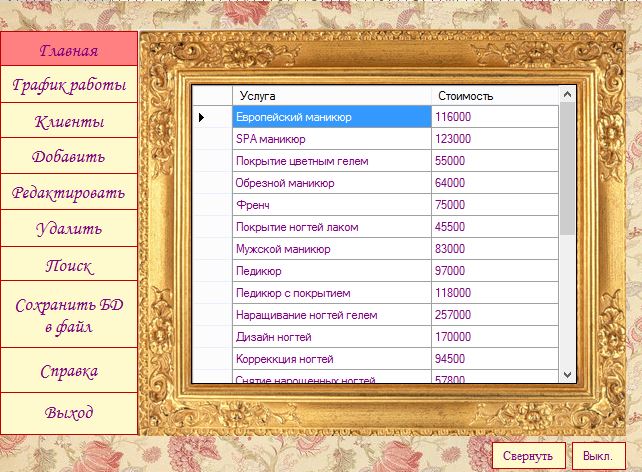Click the table's vertical scrollbar thumb
The height and width of the screenshot is (472, 642).
[x=567, y=168]
